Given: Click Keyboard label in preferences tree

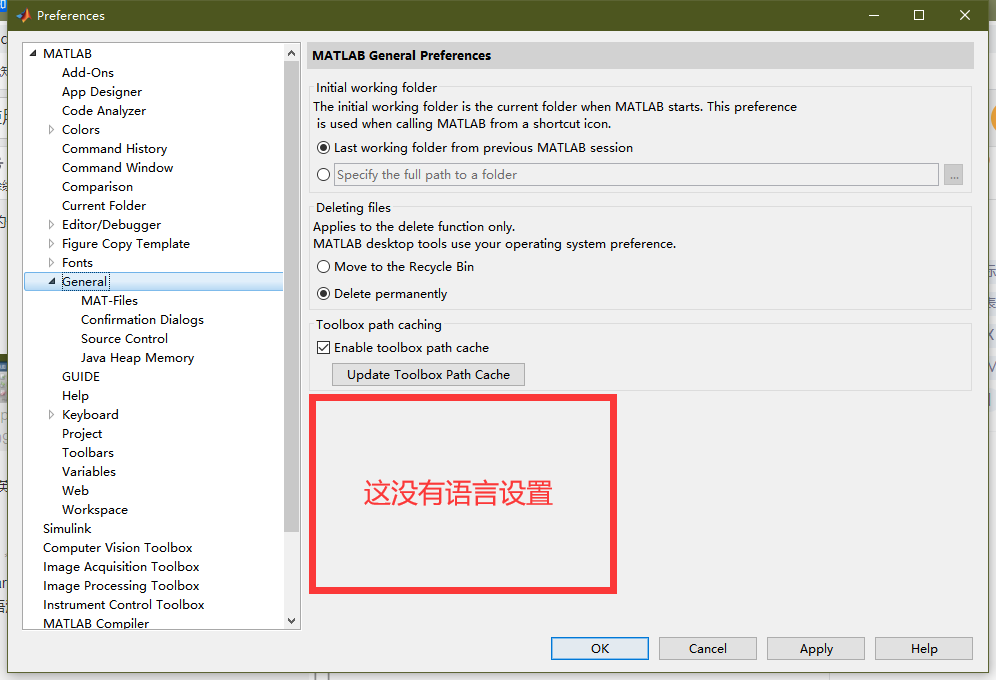Looking at the screenshot, I should (x=90, y=415).
